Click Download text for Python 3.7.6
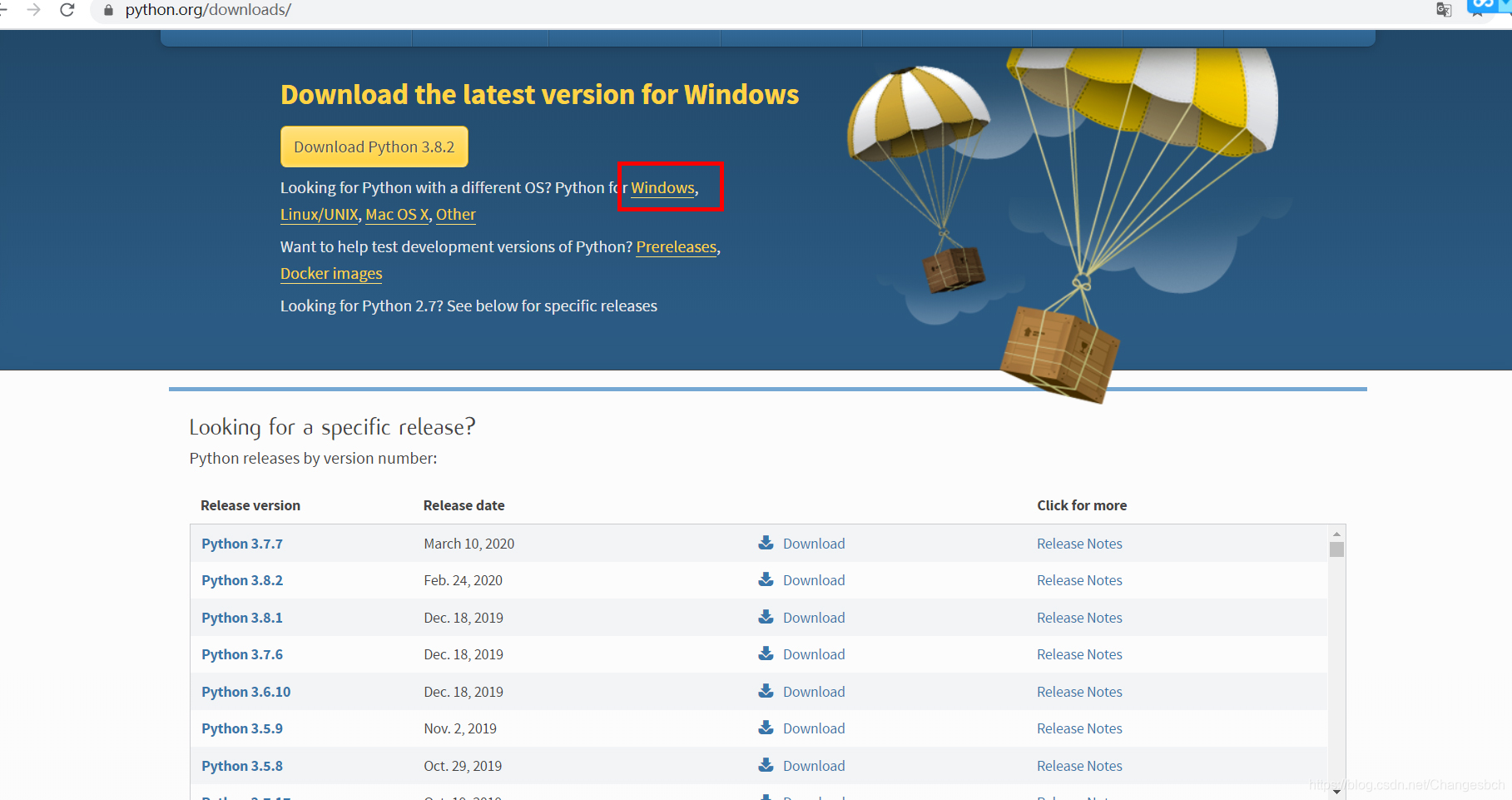Screen dimensions: 1512x800 click(814, 654)
